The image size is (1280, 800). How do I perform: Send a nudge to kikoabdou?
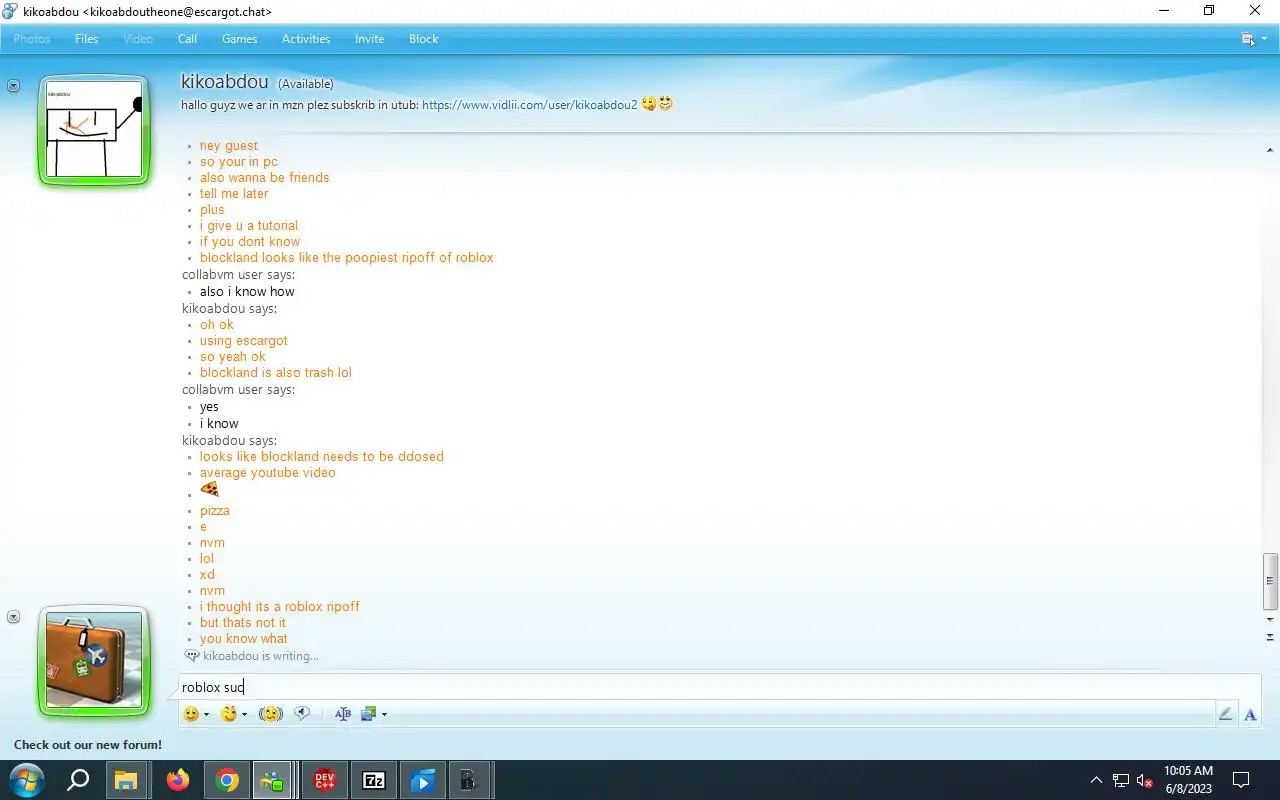tap(270, 714)
